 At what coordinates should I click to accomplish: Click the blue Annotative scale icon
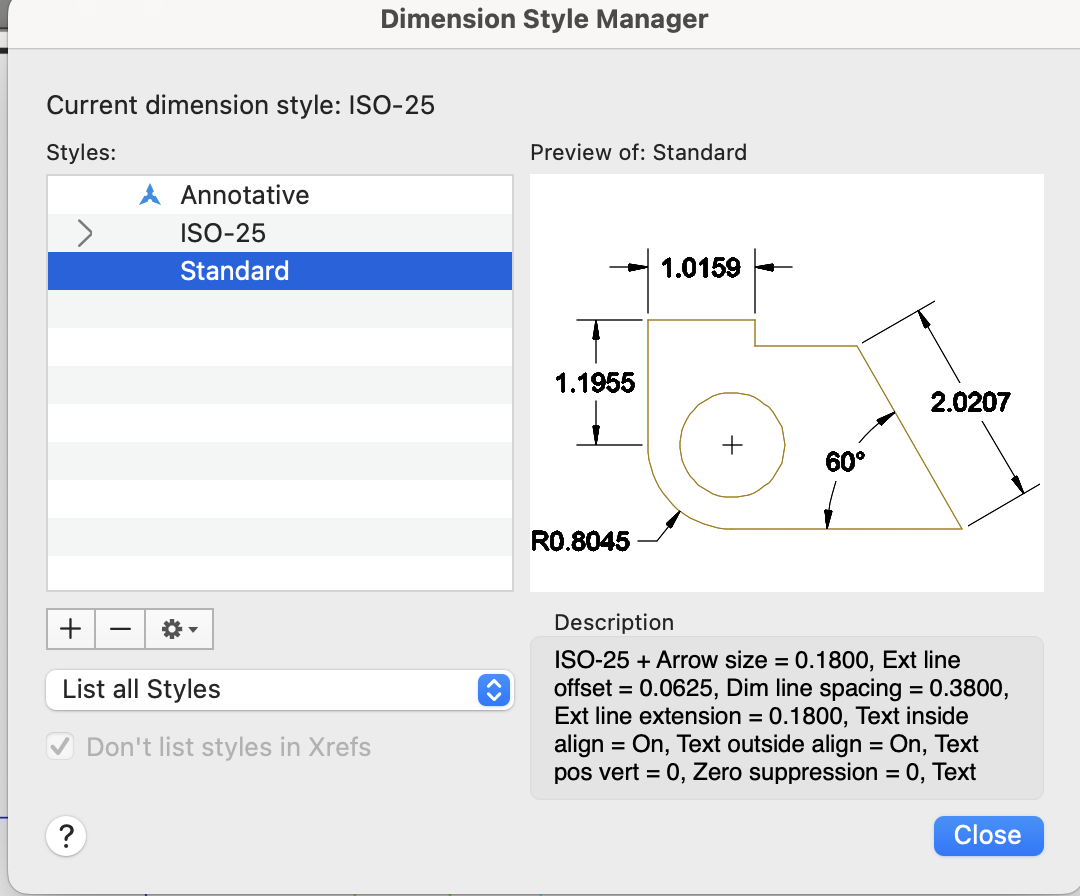(150, 195)
